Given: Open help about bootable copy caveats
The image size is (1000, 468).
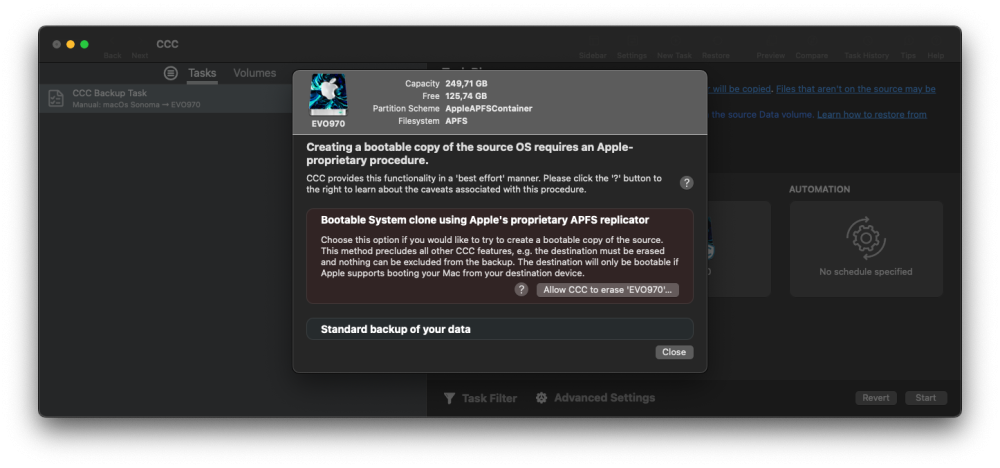Looking at the screenshot, I should click(x=686, y=183).
